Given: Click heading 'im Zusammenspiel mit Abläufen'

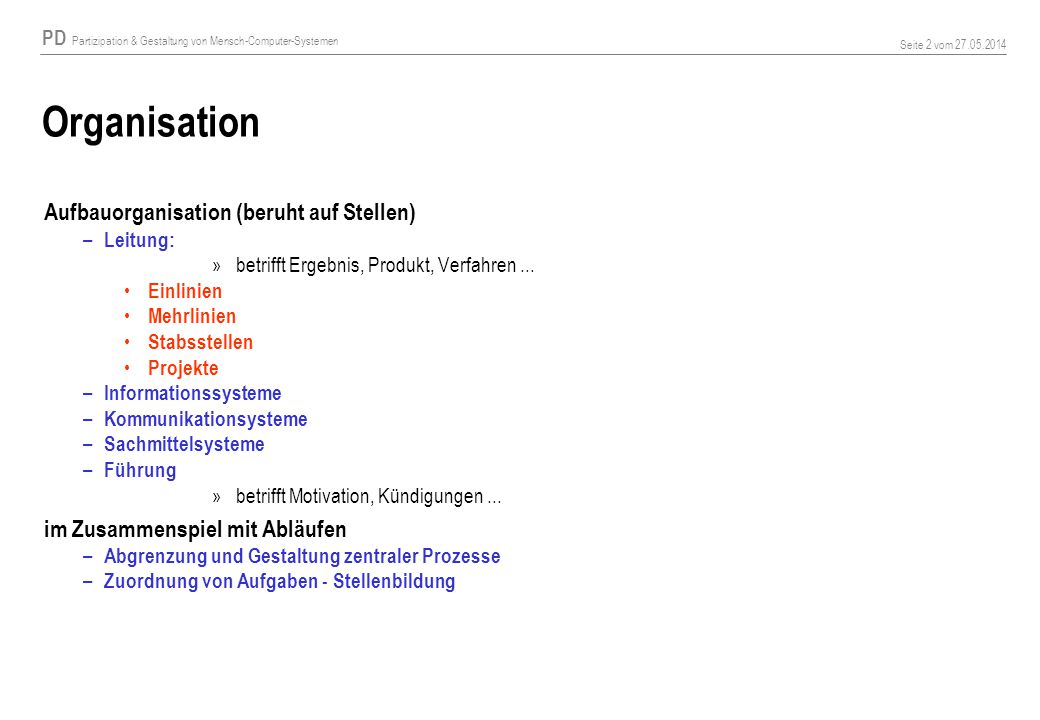Looking at the screenshot, I should 195,530.
